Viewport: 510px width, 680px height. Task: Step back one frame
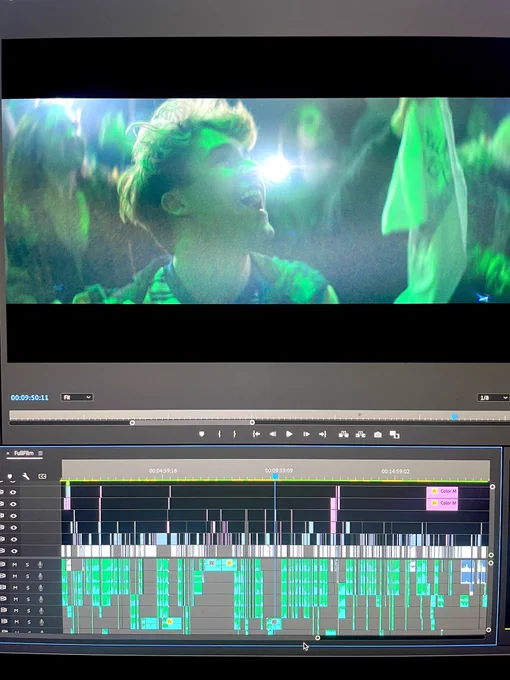272,434
